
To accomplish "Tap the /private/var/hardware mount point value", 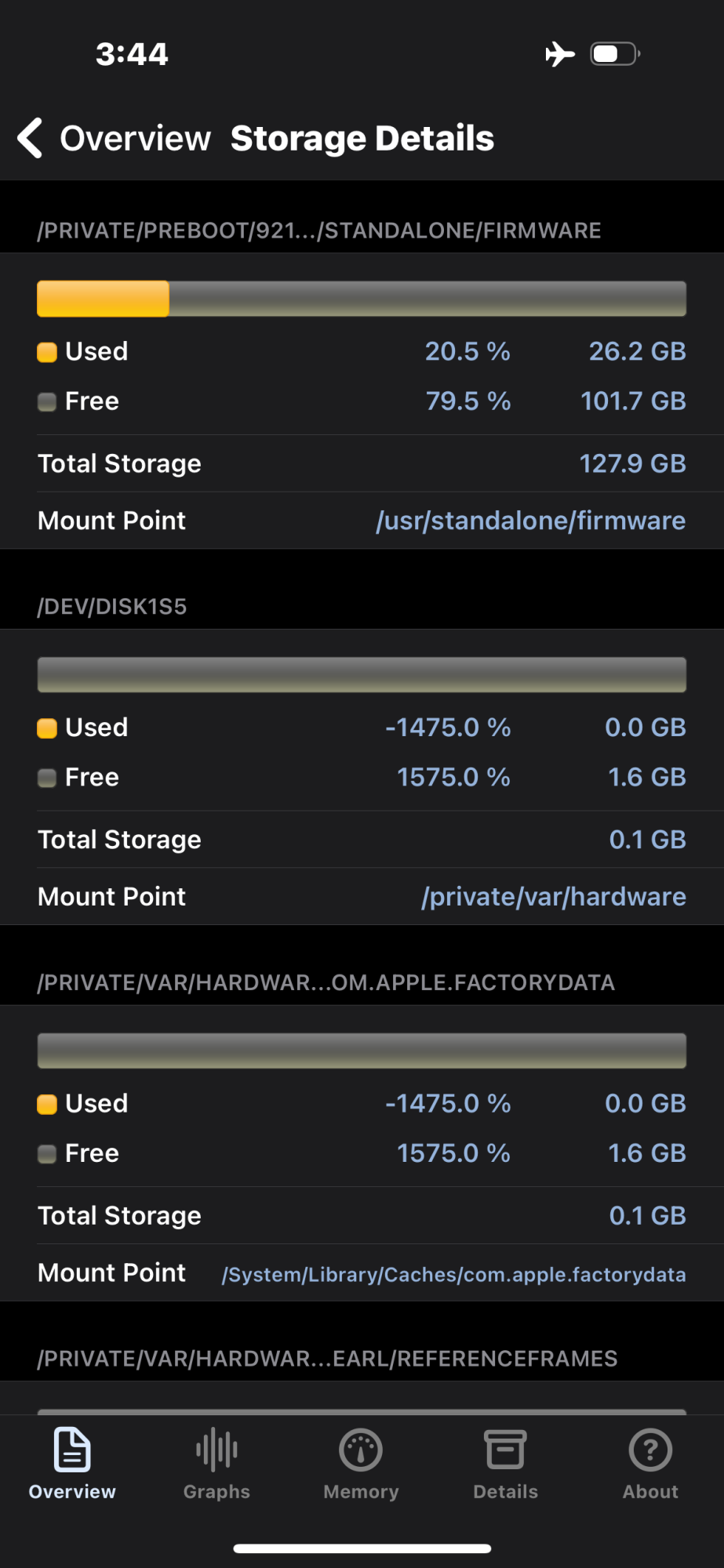I will coord(553,897).
